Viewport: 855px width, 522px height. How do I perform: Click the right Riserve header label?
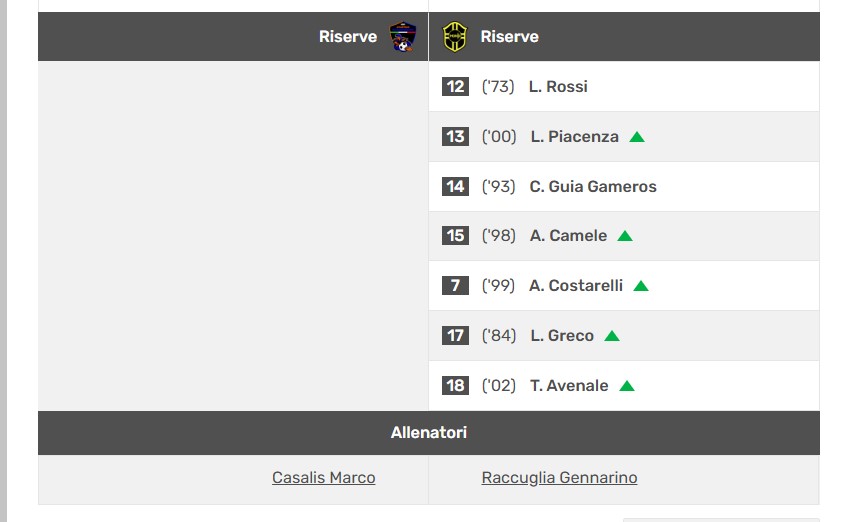pyautogui.click(x=509, y=37)
